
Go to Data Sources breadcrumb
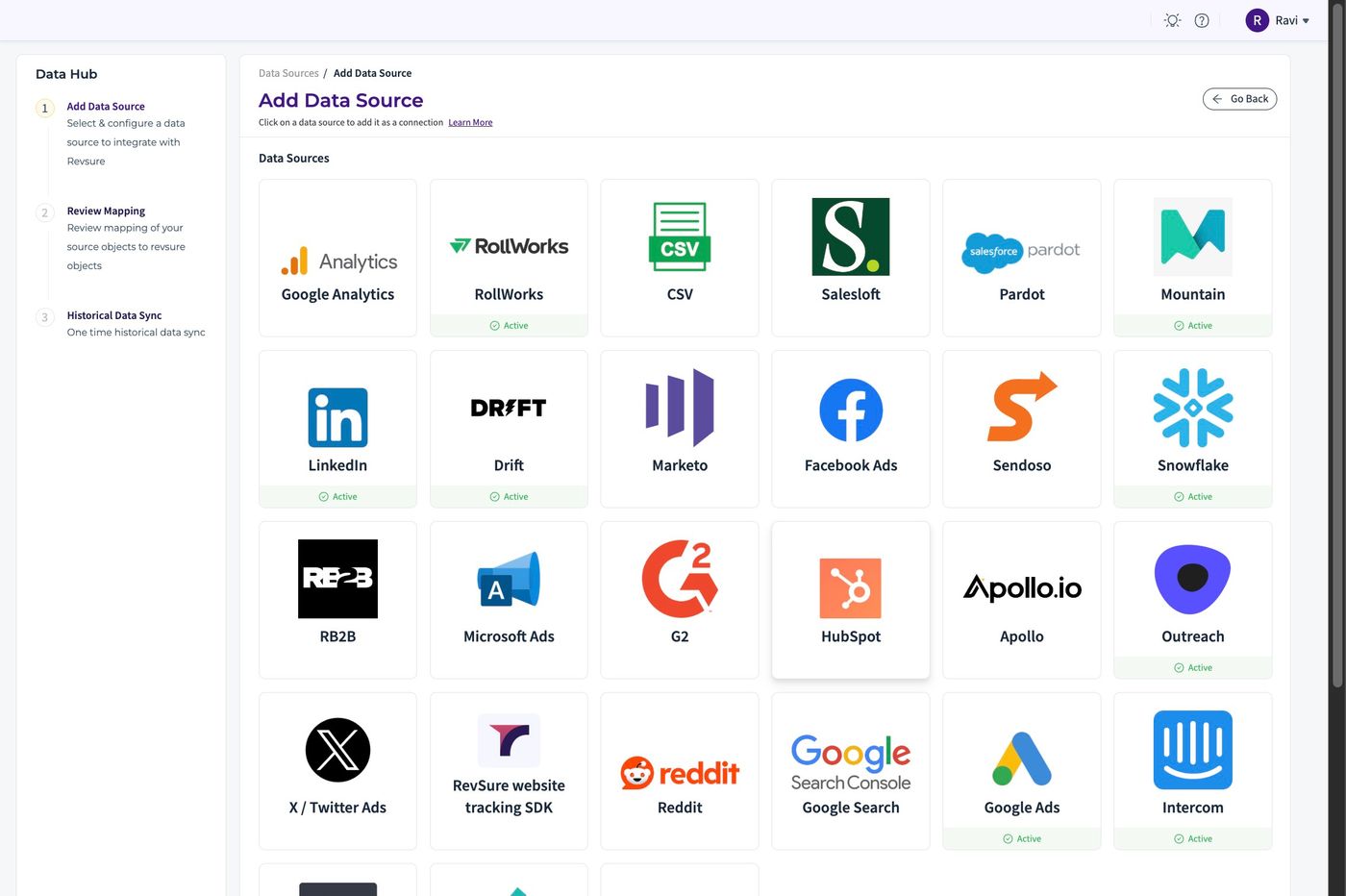point(288,73)
